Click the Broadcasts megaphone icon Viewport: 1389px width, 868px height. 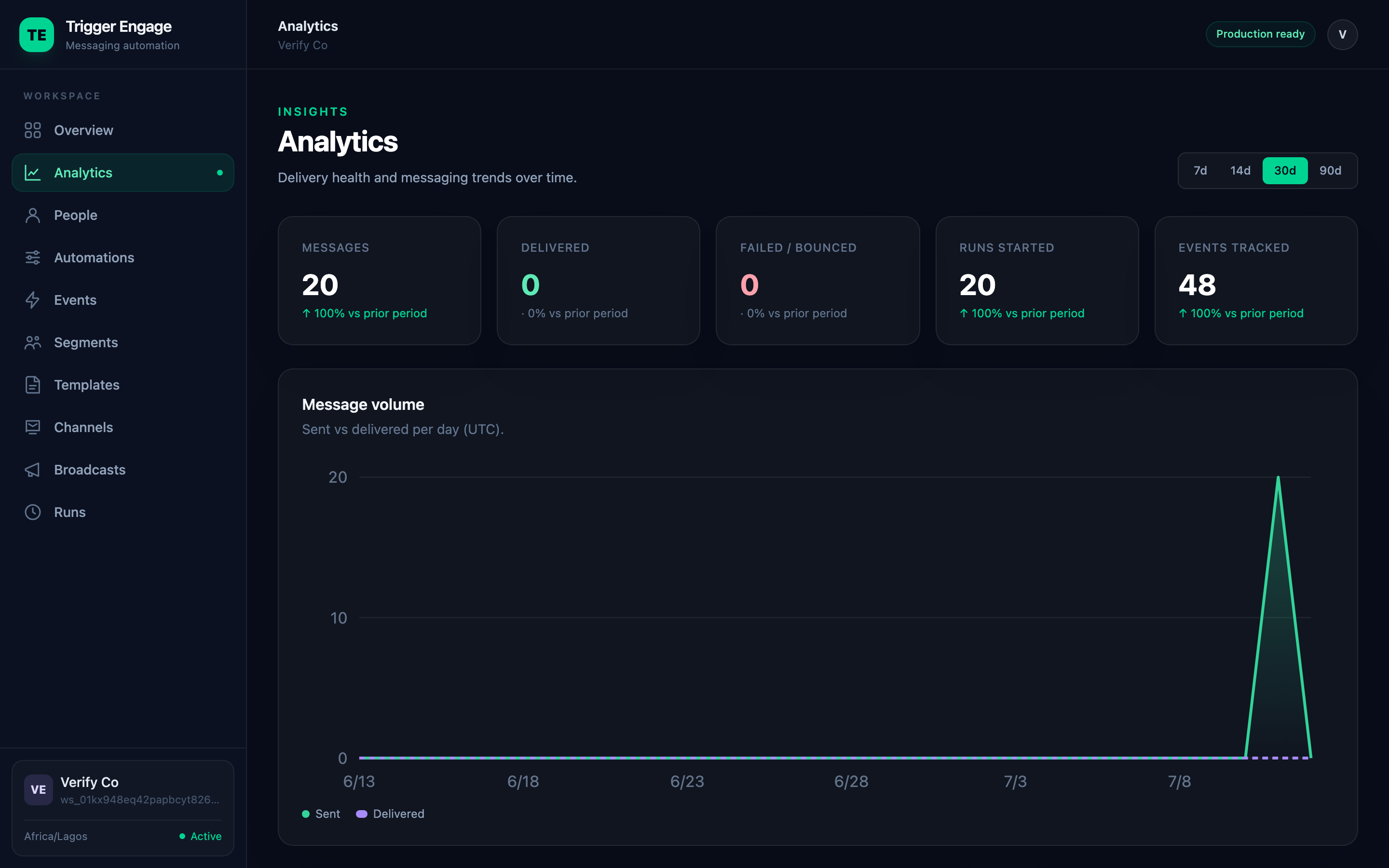coord(33,470)
